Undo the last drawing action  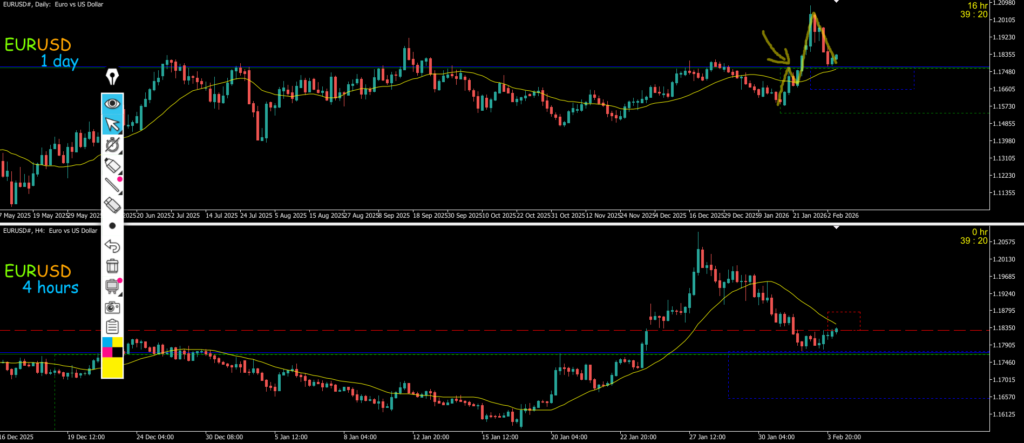coord(112,246)
